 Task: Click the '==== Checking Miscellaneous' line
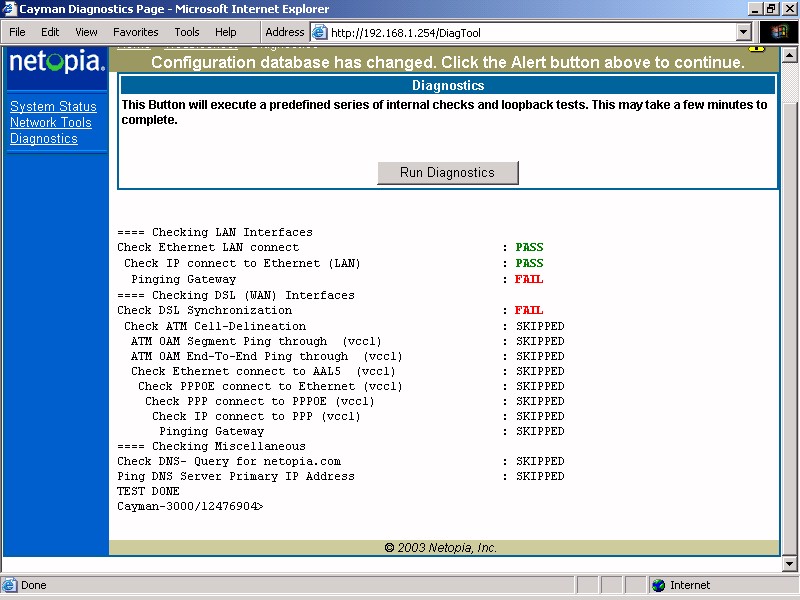211,446
